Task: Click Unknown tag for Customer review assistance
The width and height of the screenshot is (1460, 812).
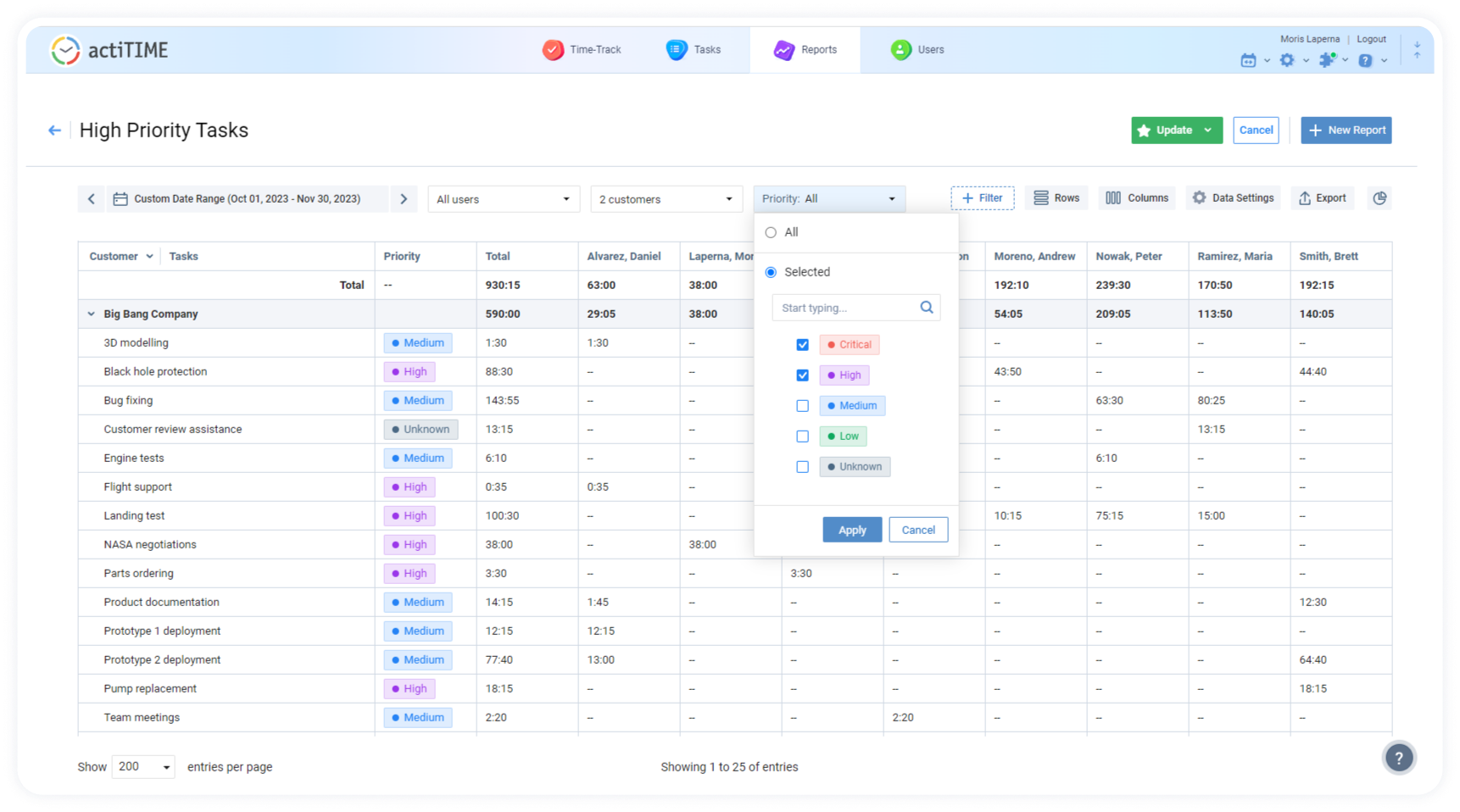Action: click(421, 430)
